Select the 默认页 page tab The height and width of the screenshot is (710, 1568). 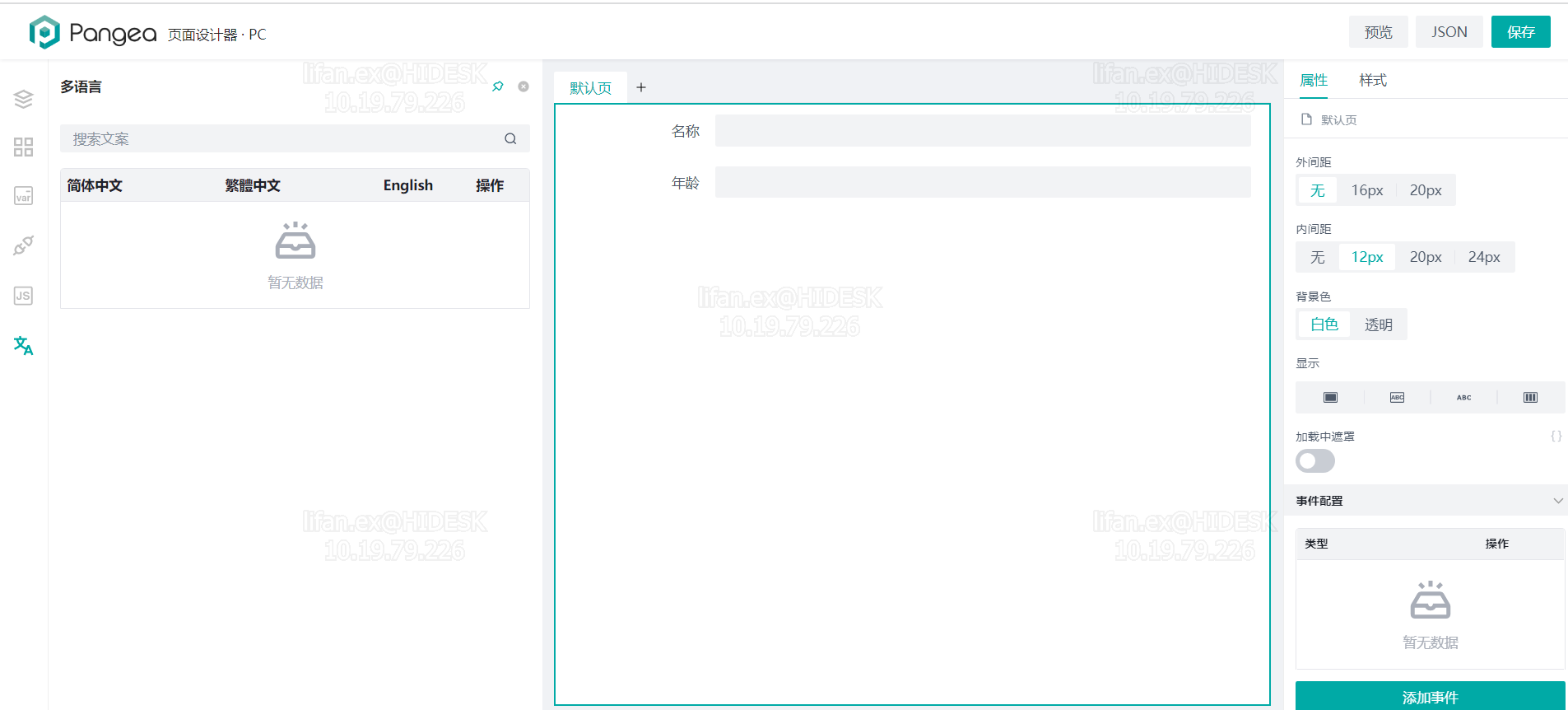591,87
